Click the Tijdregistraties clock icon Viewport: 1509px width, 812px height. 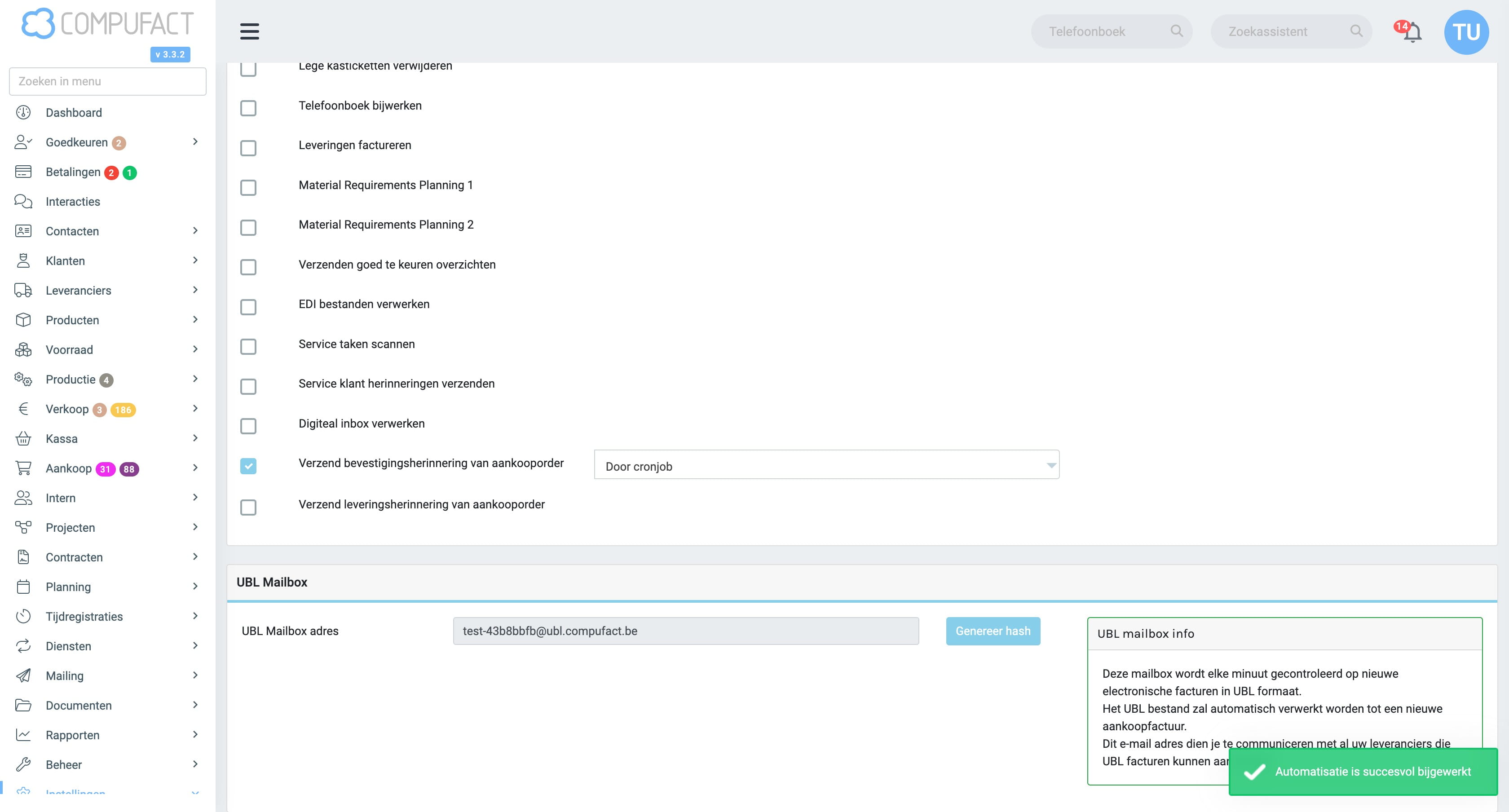click(23, 616)
